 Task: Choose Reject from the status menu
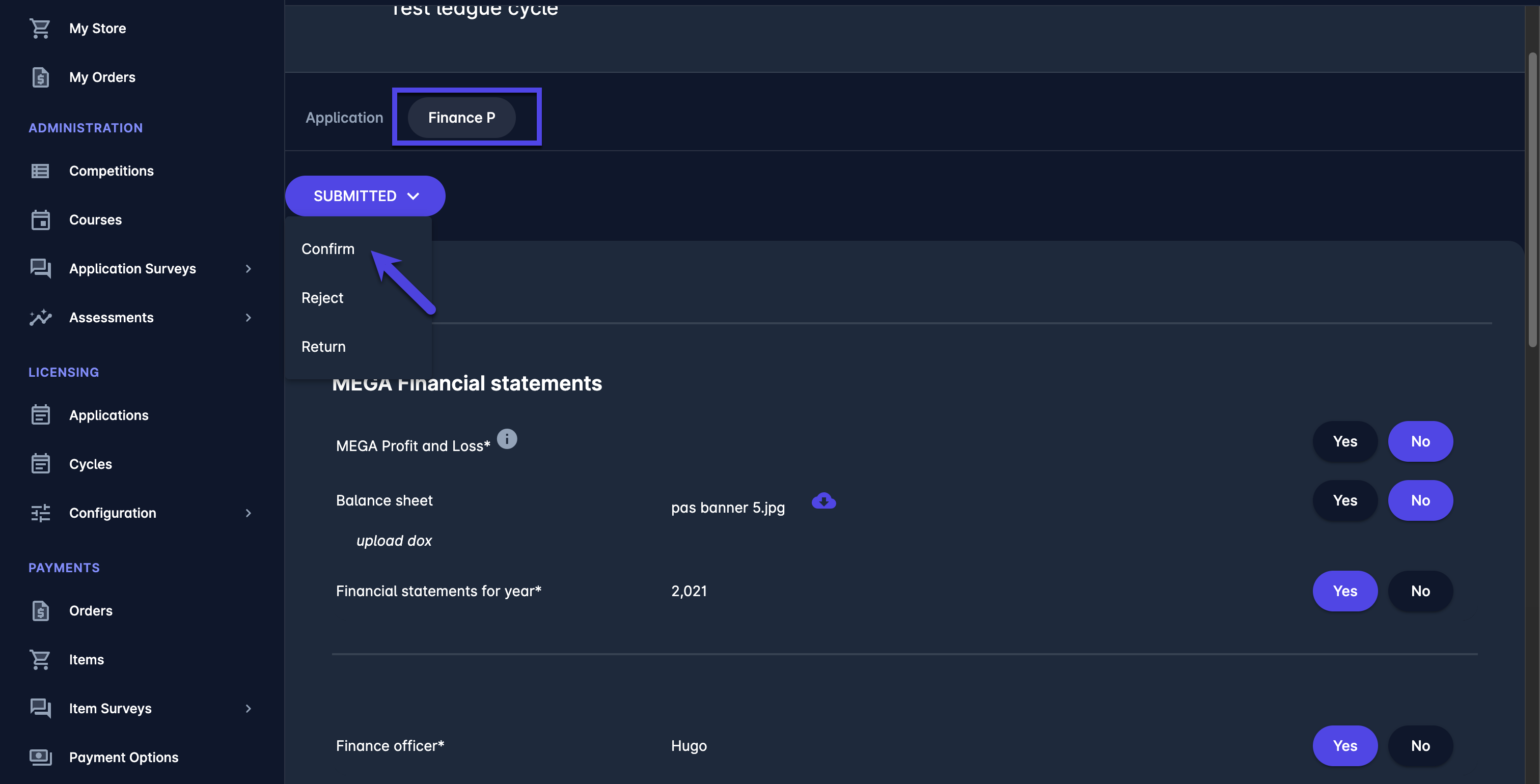tap(322, 298)
